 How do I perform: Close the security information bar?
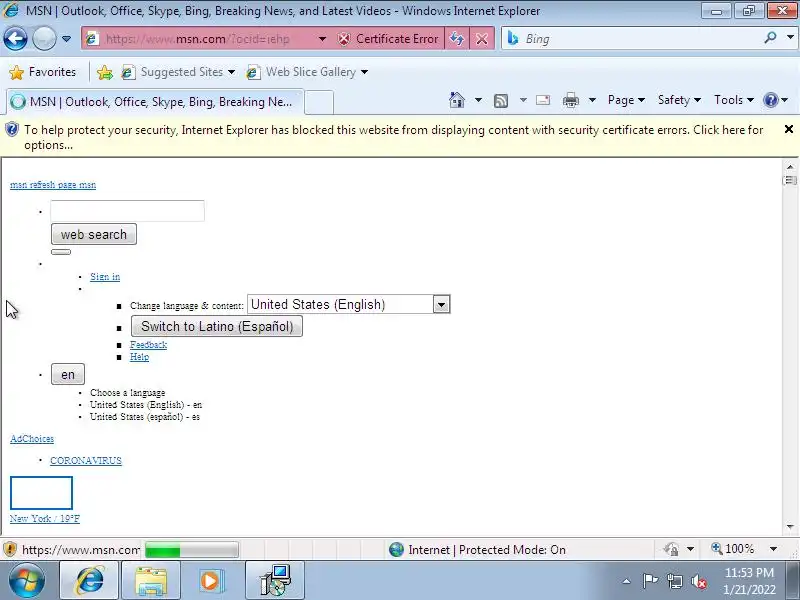[x=789, y=129]
